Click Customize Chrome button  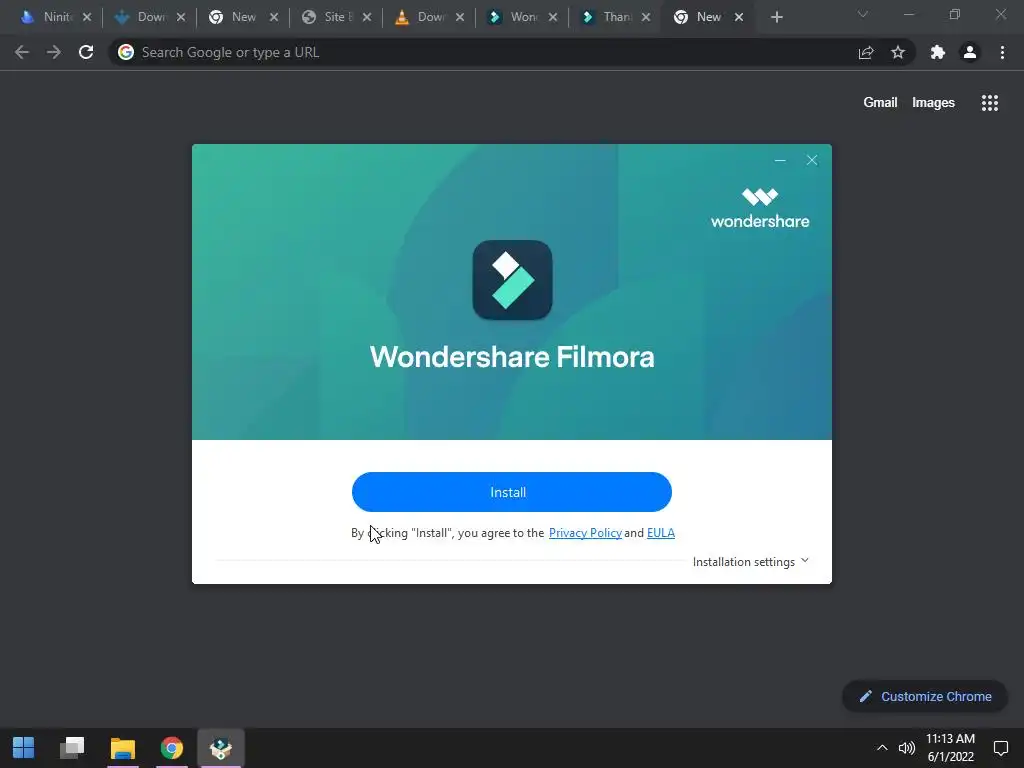point(925,696)
